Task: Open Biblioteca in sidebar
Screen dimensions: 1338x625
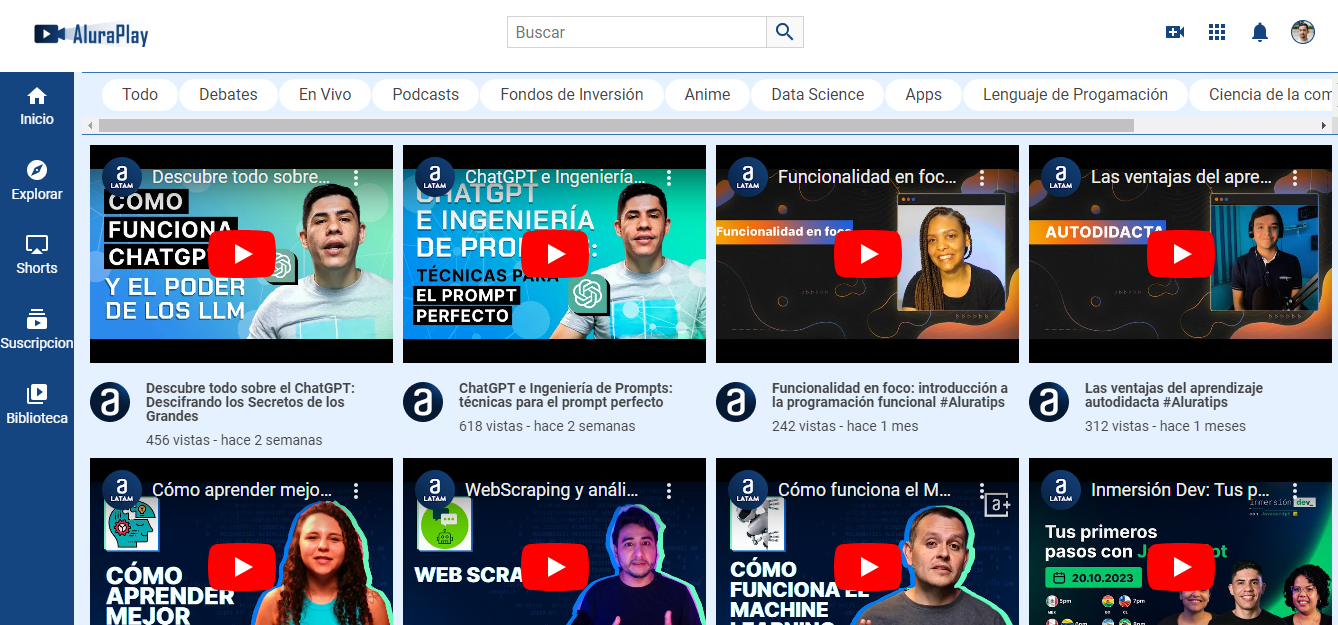Action: (37, 404)
